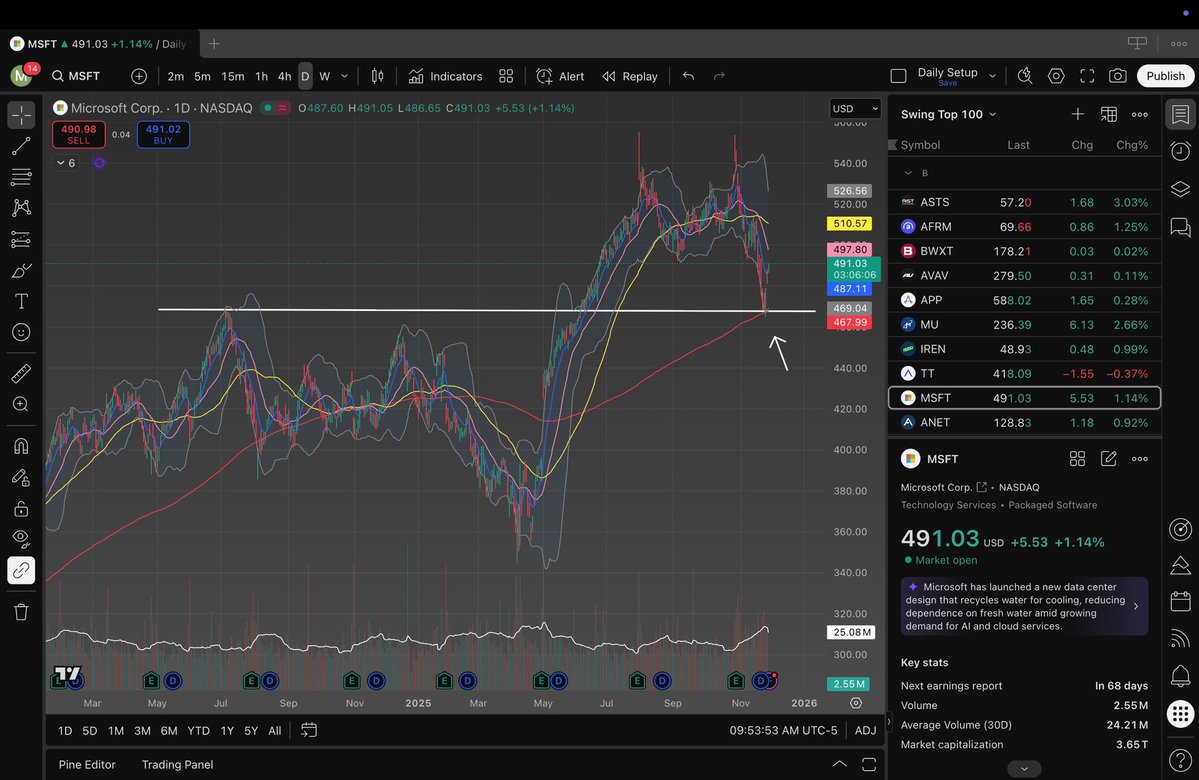Hide all drawings using the eye icon
This screenshot has width=1199, height=780.
coord(20,538)
